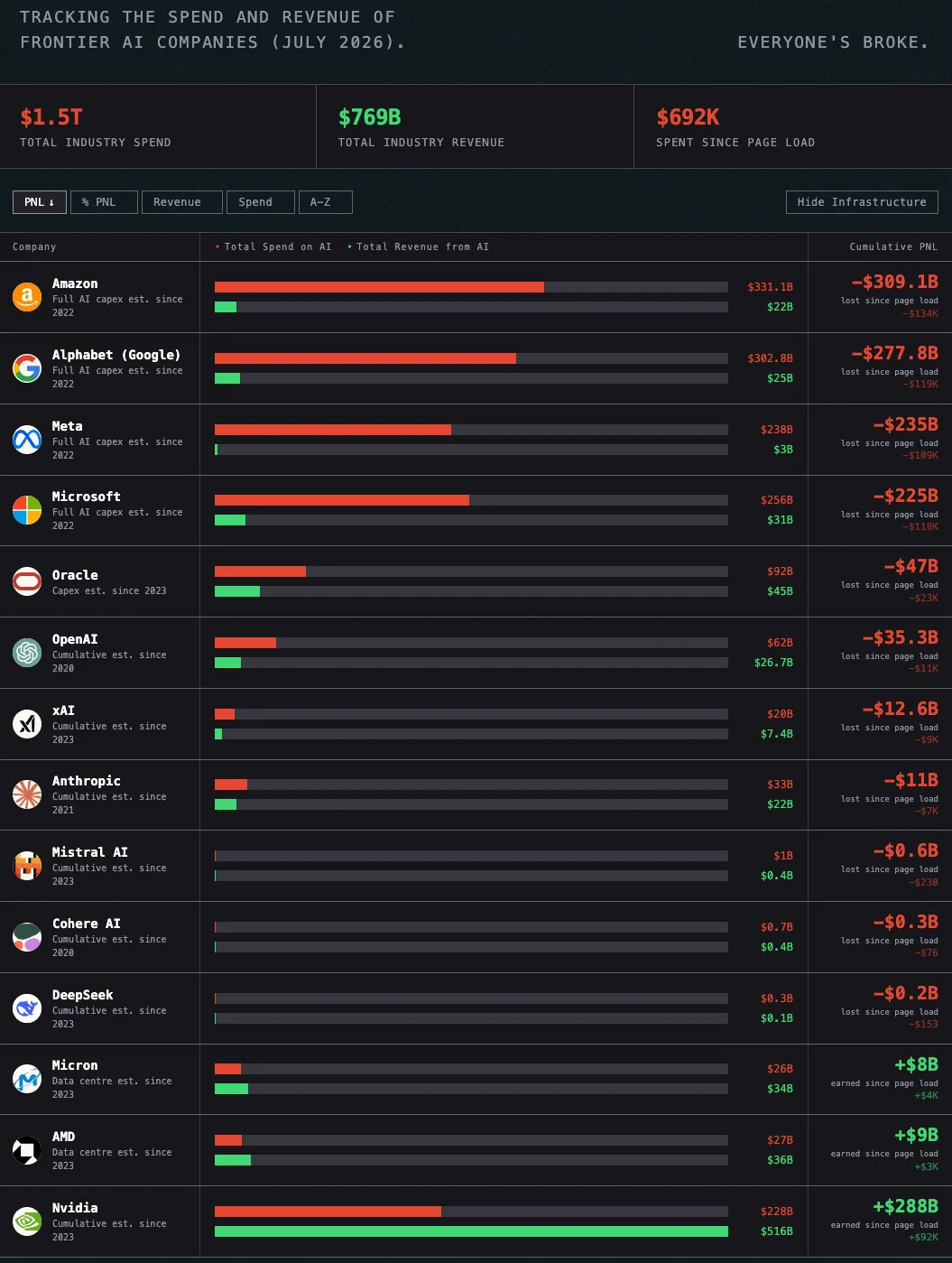Click the $769B total industry revenue figure
Image resolution: width=952 pixels, height=1263 pixels.
(x=370, y=117)
